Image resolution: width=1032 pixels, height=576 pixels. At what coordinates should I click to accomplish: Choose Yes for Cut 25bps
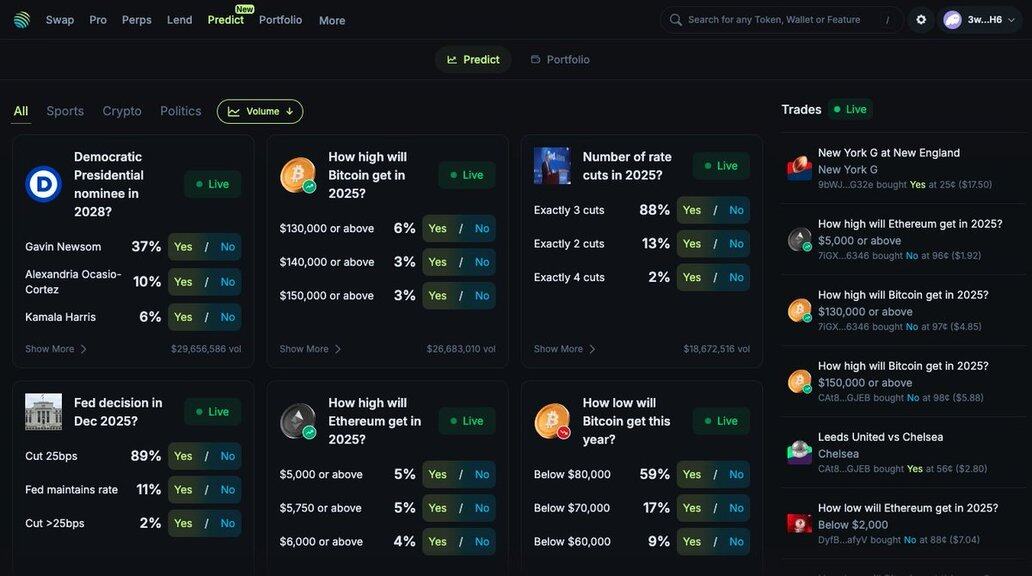183,456
